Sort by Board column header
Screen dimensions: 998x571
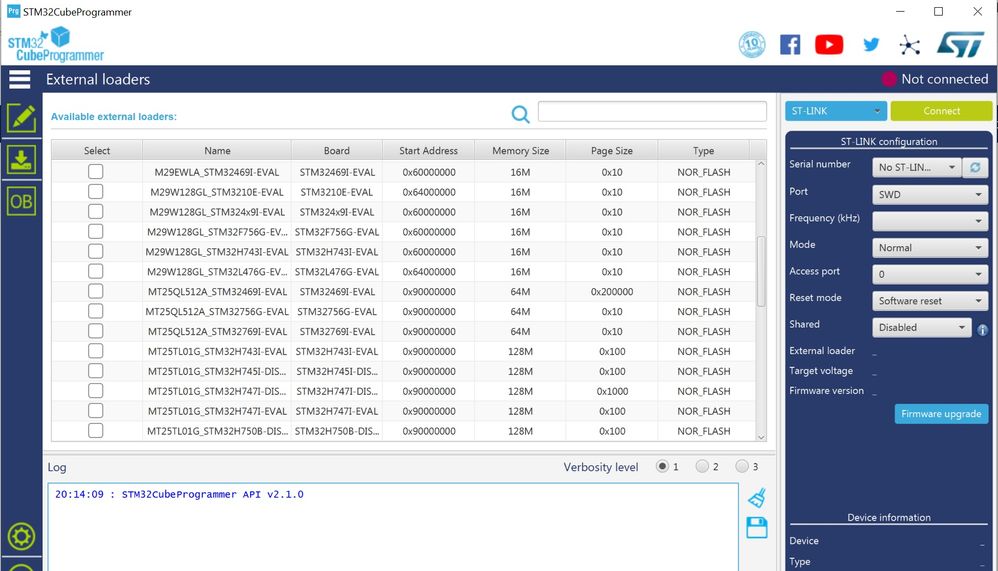[337, 150]
